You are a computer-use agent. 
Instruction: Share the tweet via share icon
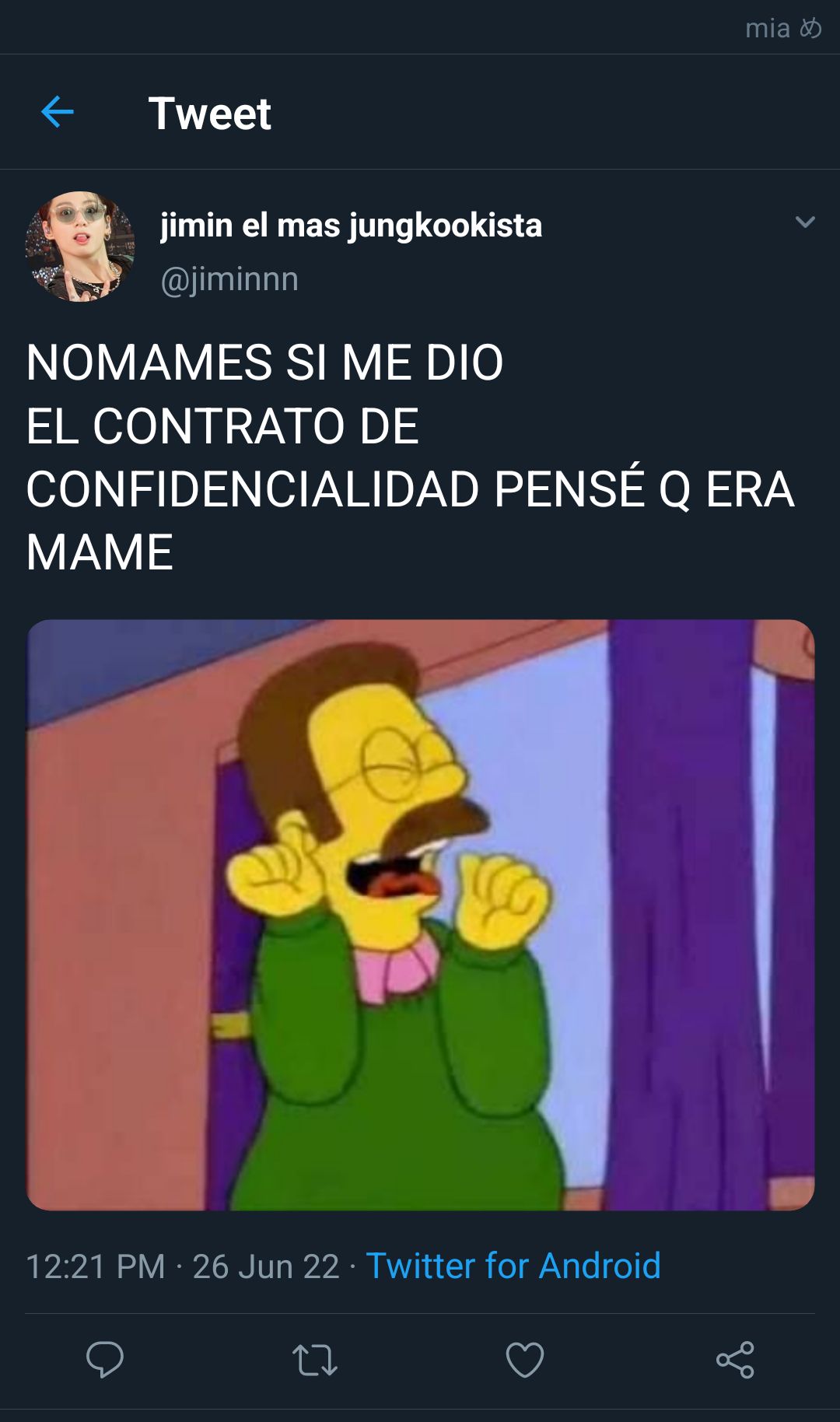pyautogui.click(x=735, y=1359)
